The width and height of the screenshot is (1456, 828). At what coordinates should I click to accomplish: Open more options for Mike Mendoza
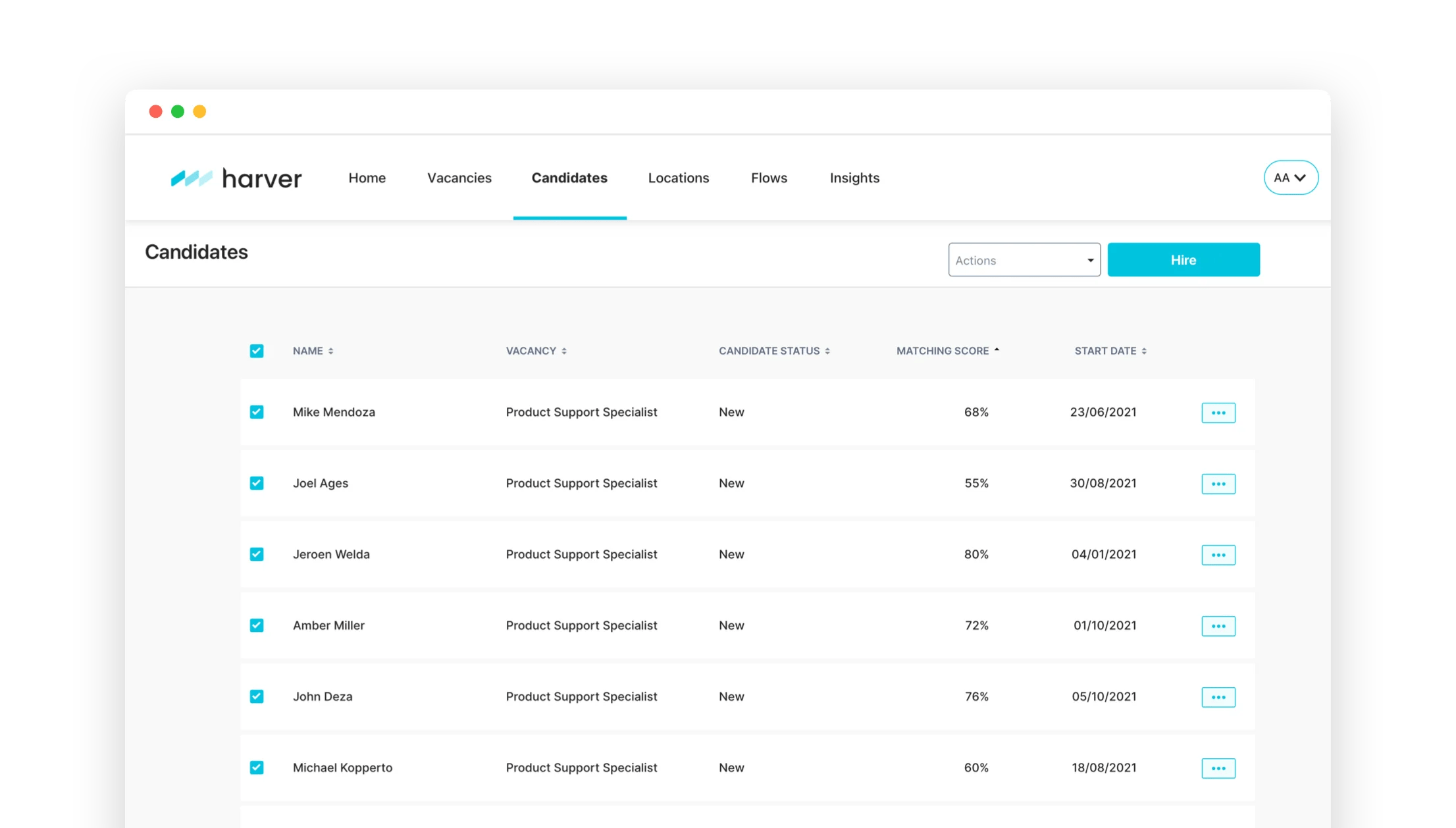point(1218,413)
